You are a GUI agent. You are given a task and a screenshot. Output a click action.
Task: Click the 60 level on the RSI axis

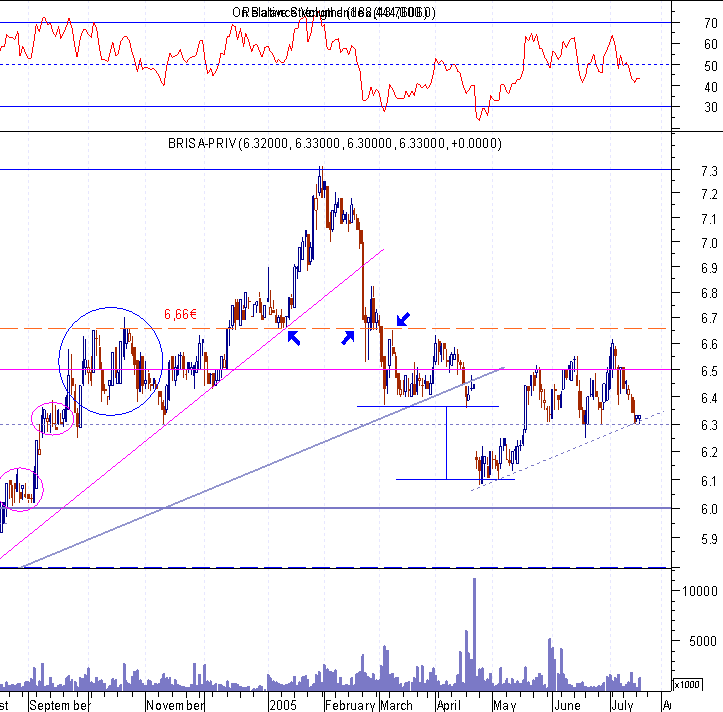click(711, 44)
